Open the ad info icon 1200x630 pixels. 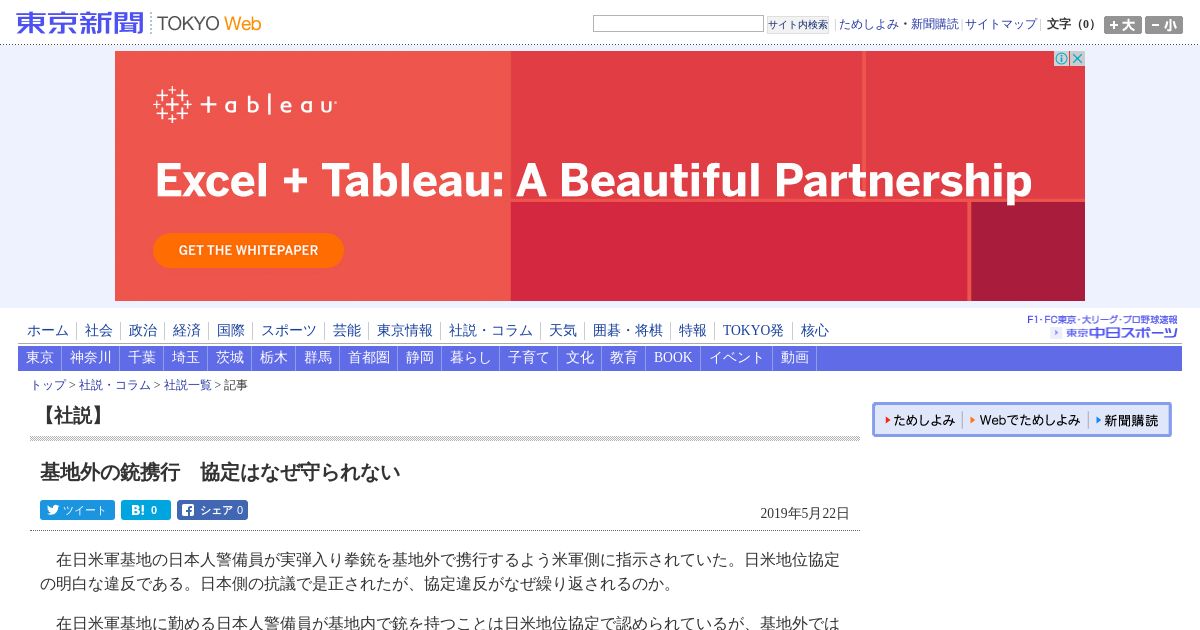point(1062,59)
